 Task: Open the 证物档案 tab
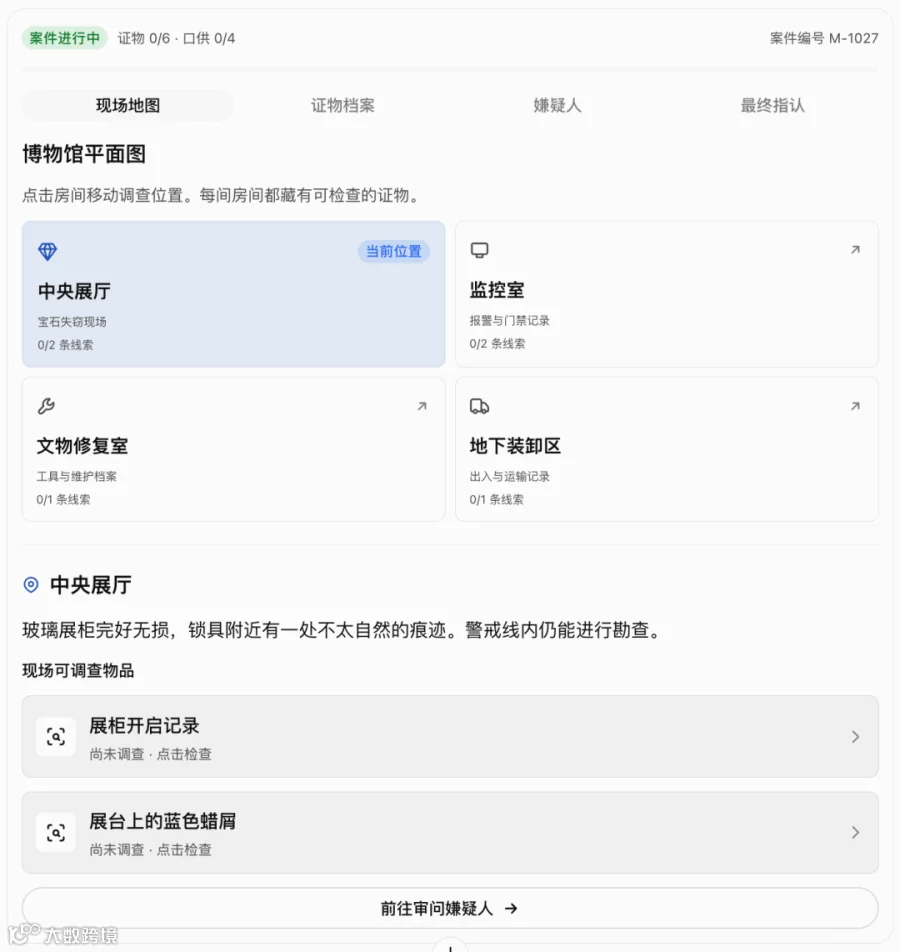[x=343, y=106]
